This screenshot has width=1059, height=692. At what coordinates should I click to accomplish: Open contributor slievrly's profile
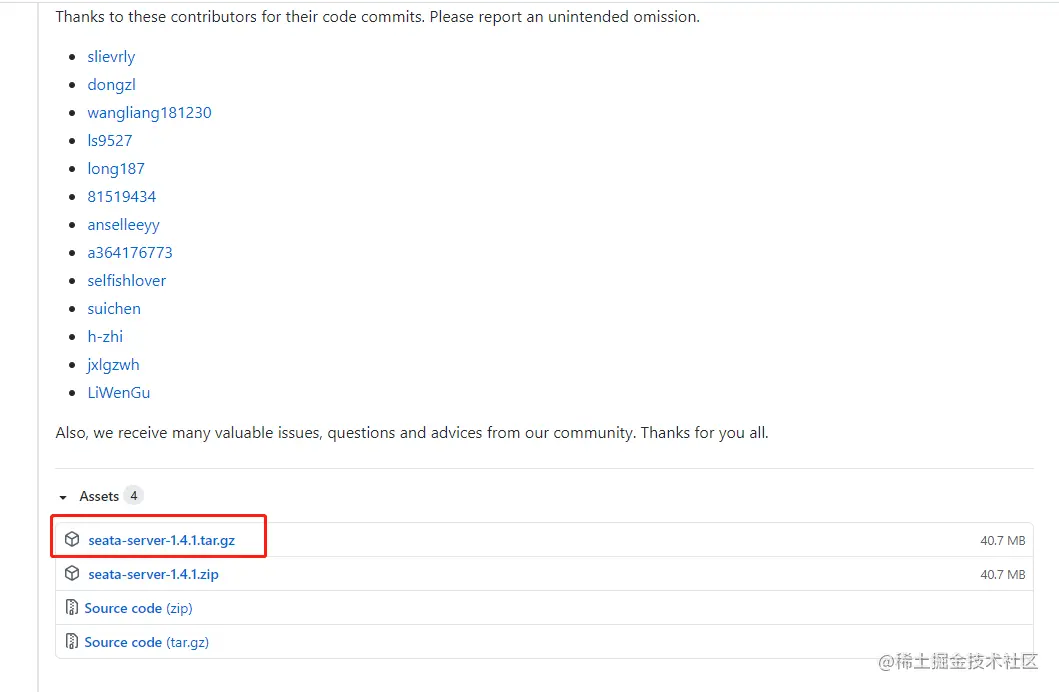coord(111,57)
